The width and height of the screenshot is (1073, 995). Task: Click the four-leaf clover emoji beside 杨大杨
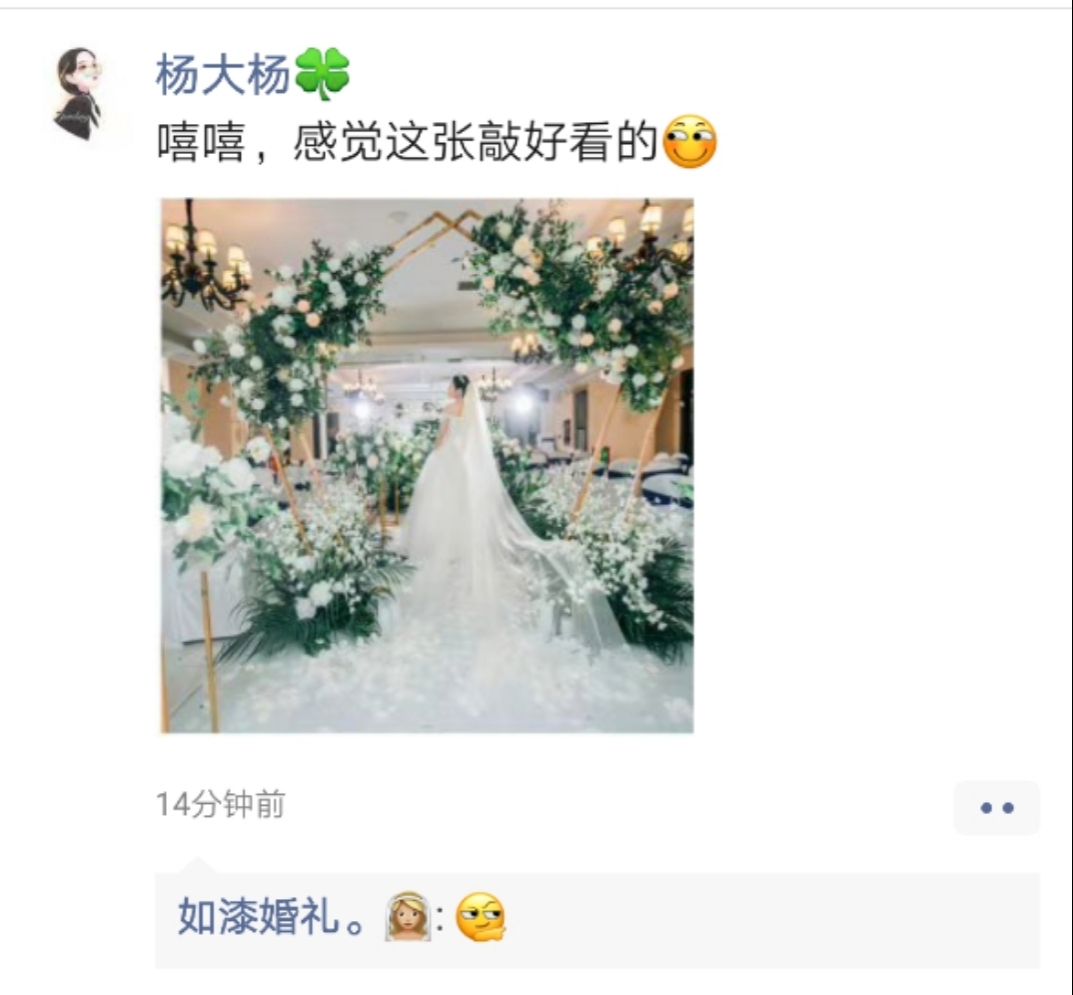click(322, 74)
